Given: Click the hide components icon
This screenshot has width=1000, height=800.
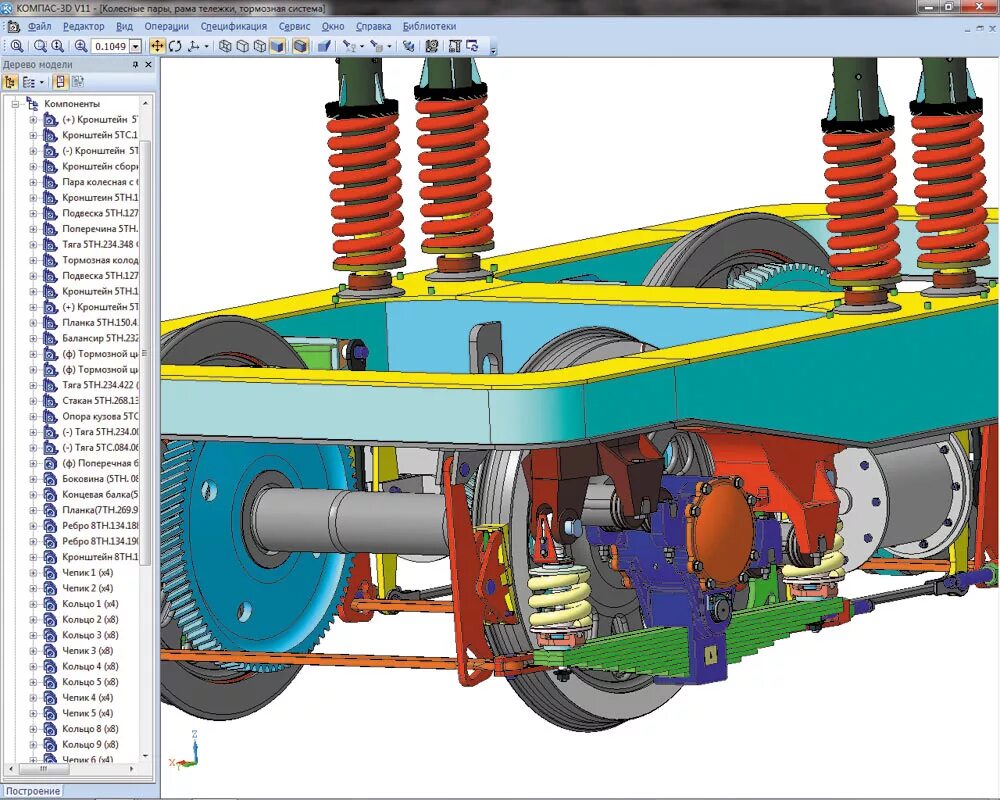Looking at the screenshot, I should point(377,46).
